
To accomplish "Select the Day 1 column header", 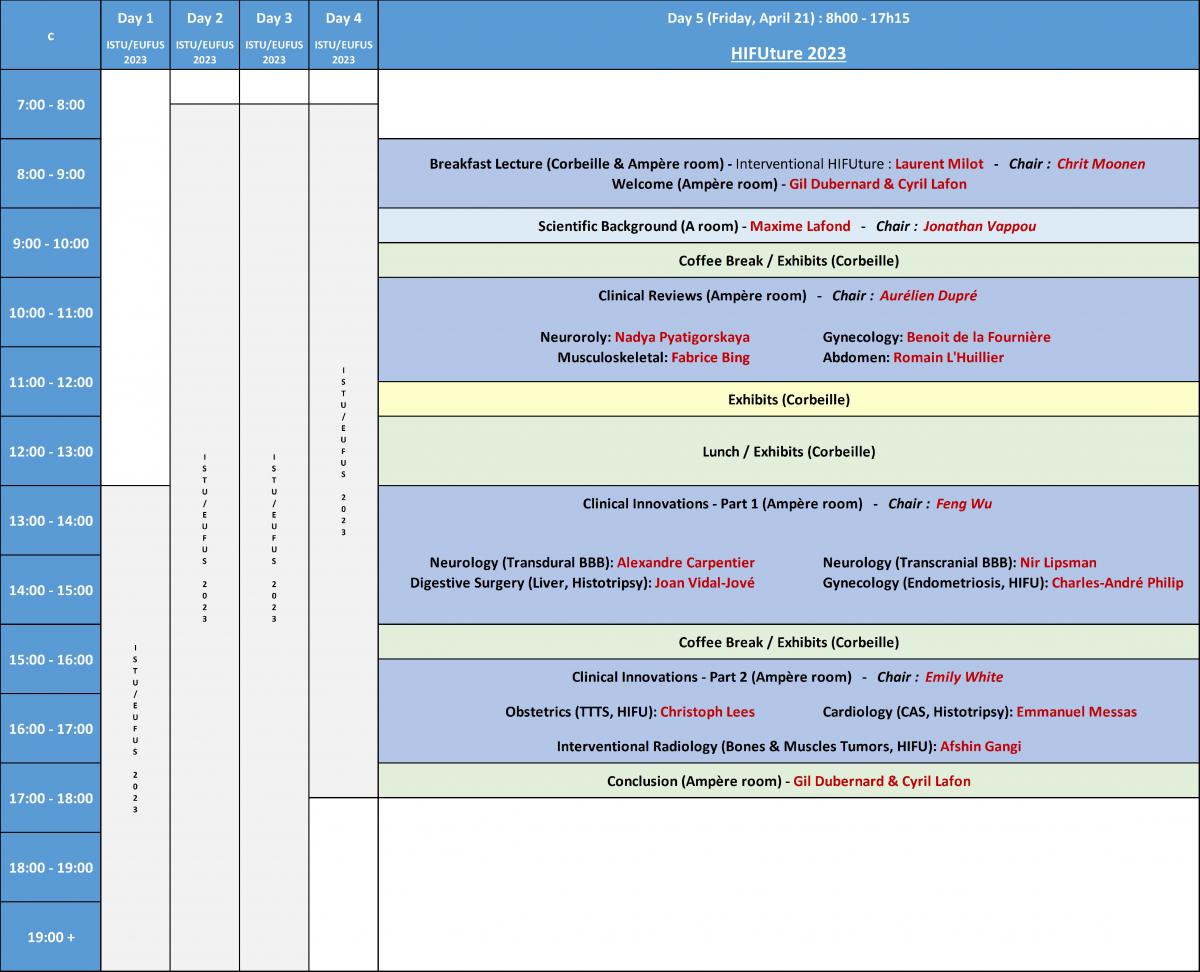I will pos(135,19).
